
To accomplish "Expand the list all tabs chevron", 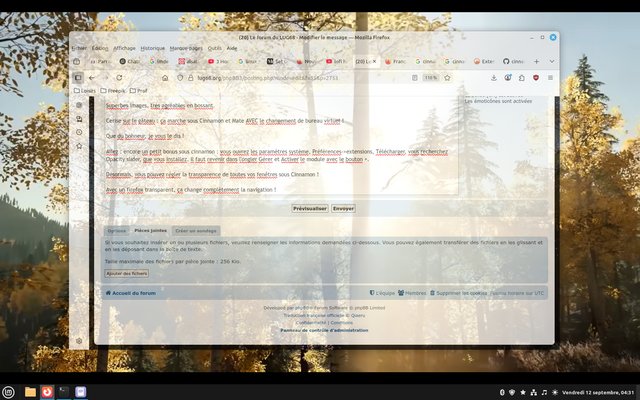I will pyautogui.click(x=551, y=60).
